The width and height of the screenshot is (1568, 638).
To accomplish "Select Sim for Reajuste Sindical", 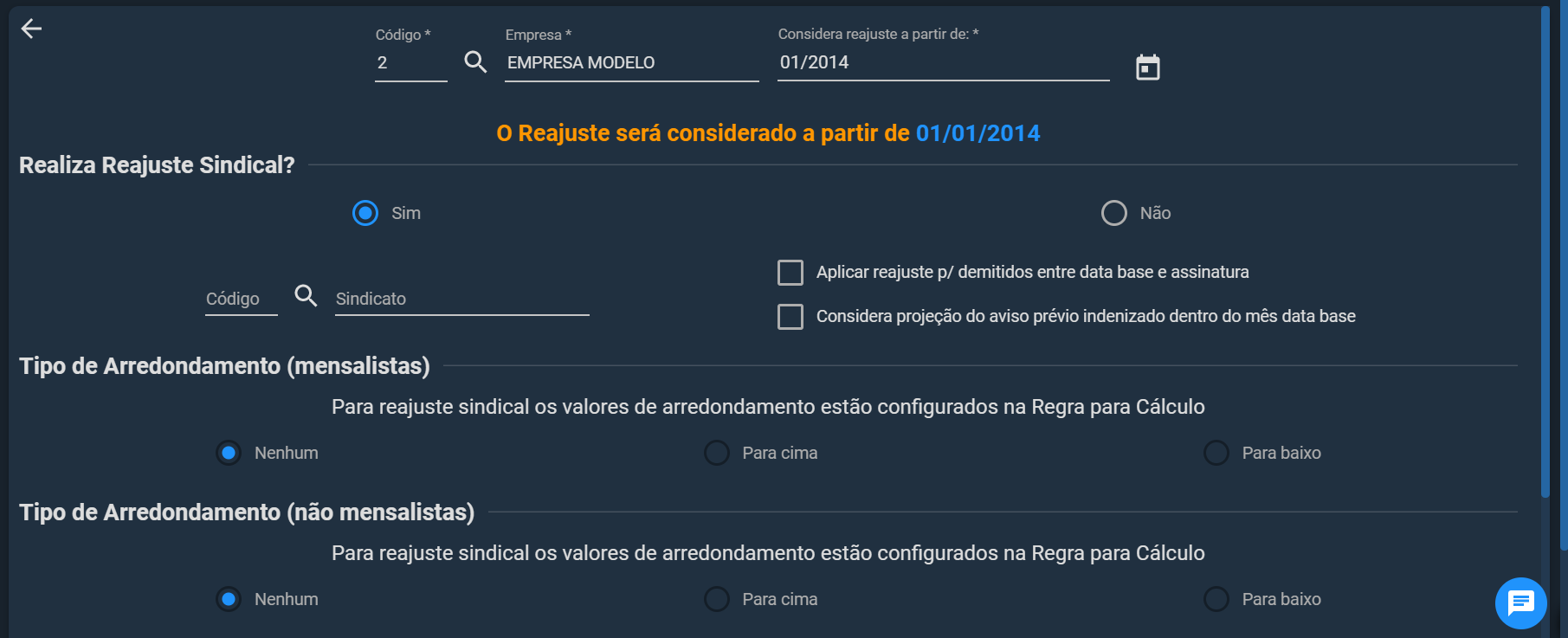I will coord(365,213).
